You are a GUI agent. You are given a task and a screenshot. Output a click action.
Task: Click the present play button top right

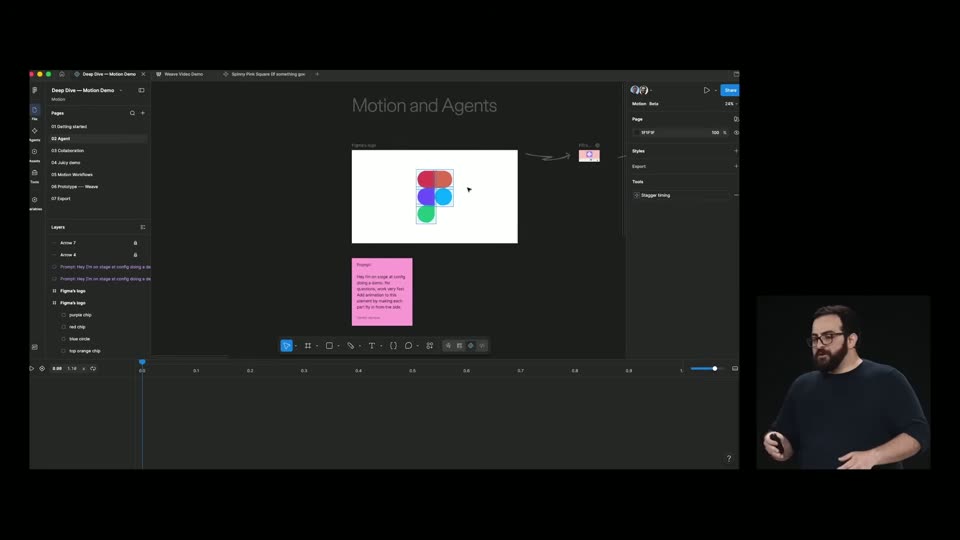(707, 90)
